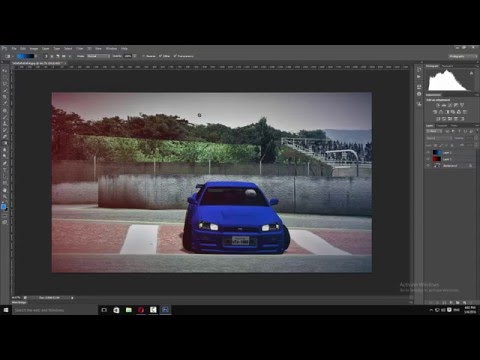The width and height of the screenshot is (480, 360).
Task: Switch to the Navigator tab
Action: (x=447, y=66)
